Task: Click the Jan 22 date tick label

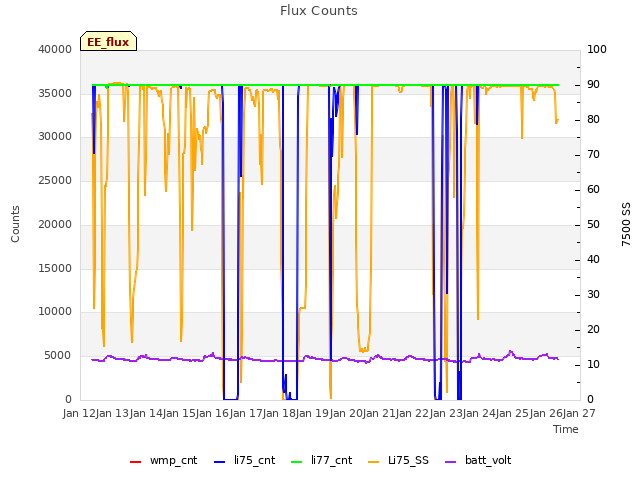Action: coord(412,413)
